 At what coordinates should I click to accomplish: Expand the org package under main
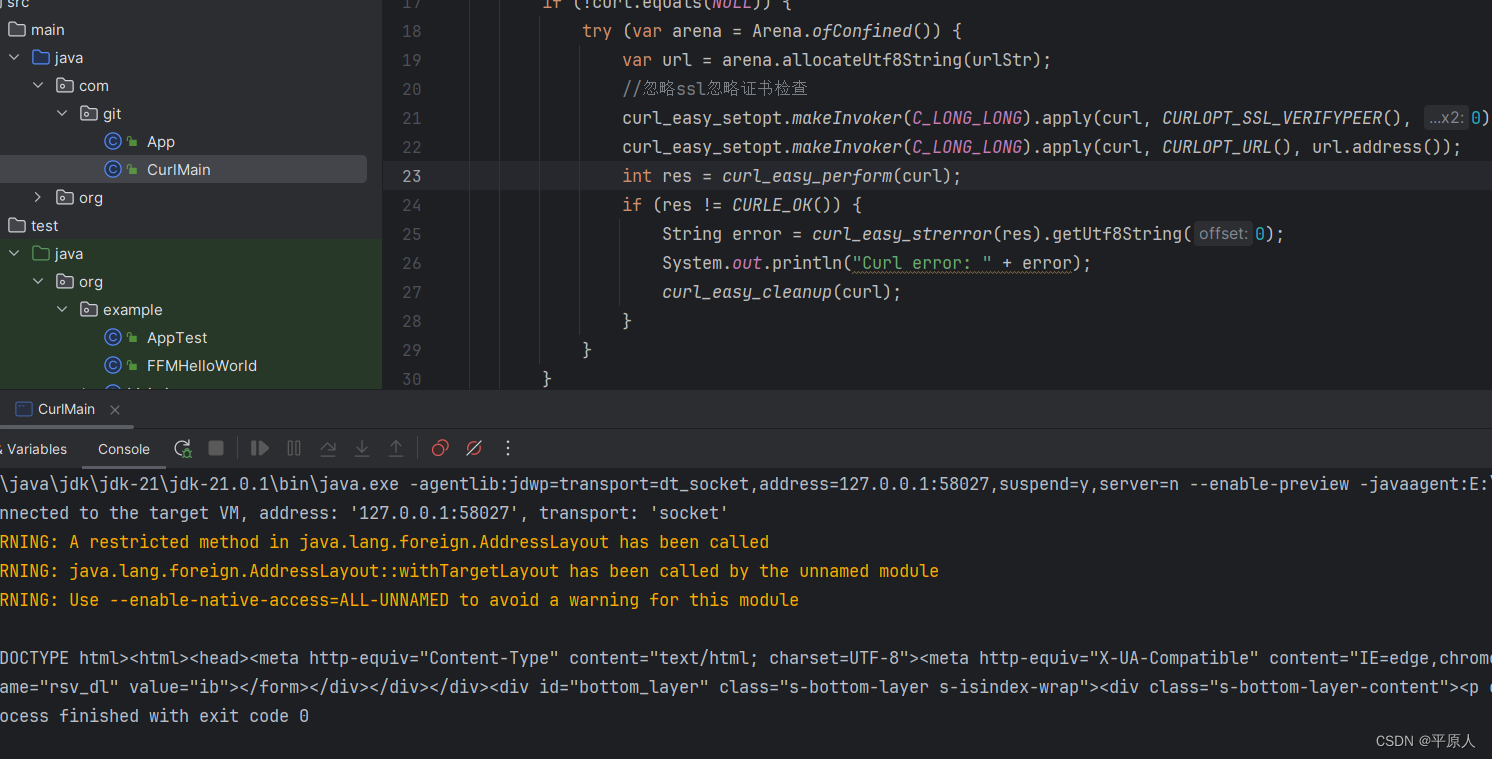tap(38, 198)
